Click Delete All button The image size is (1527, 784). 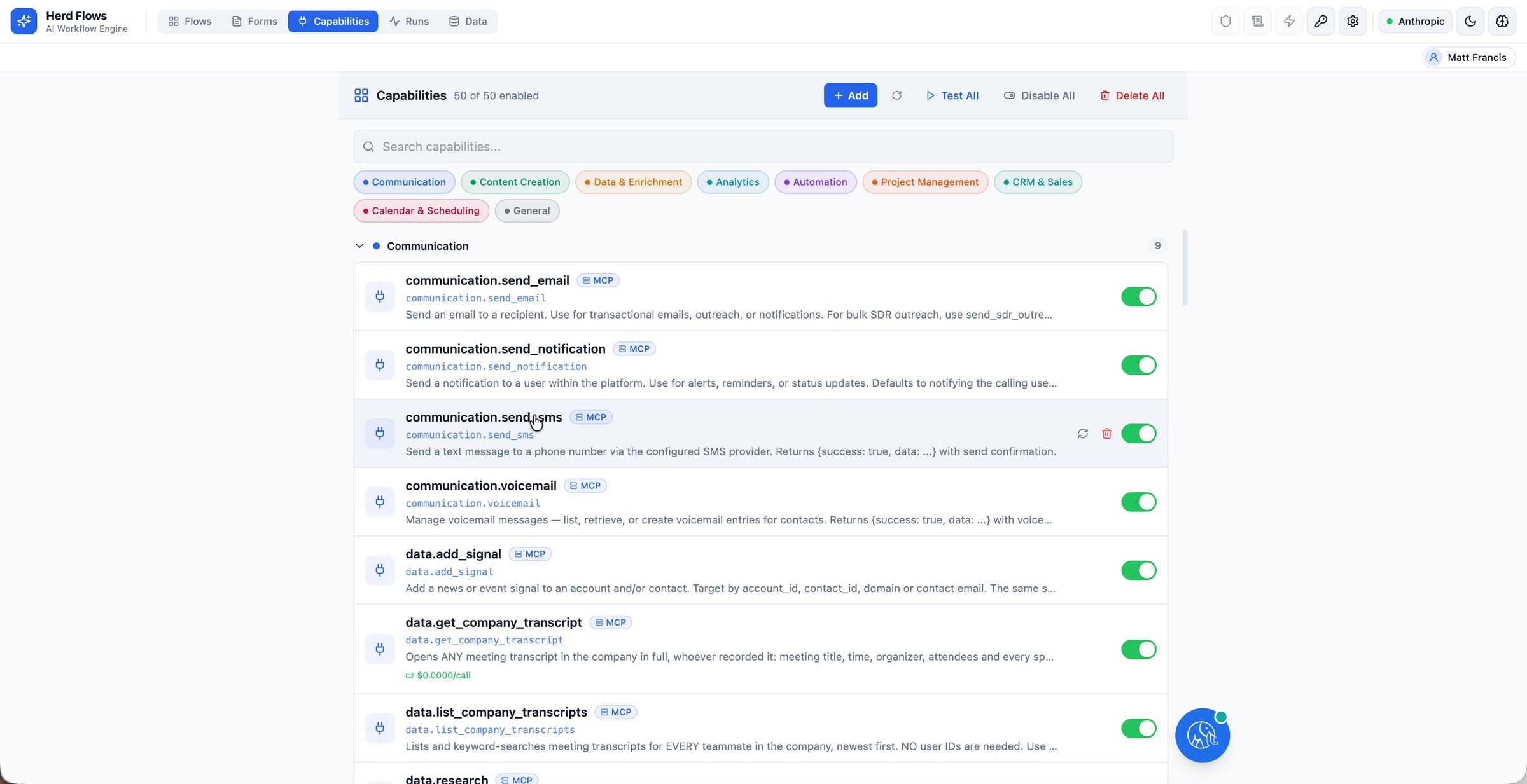click(x=1133, y=95)
